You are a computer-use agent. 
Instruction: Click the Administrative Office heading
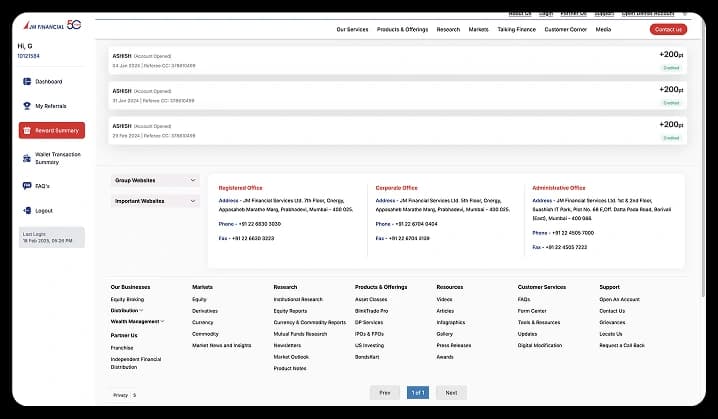pyautogui.click(x=559, y=188)
